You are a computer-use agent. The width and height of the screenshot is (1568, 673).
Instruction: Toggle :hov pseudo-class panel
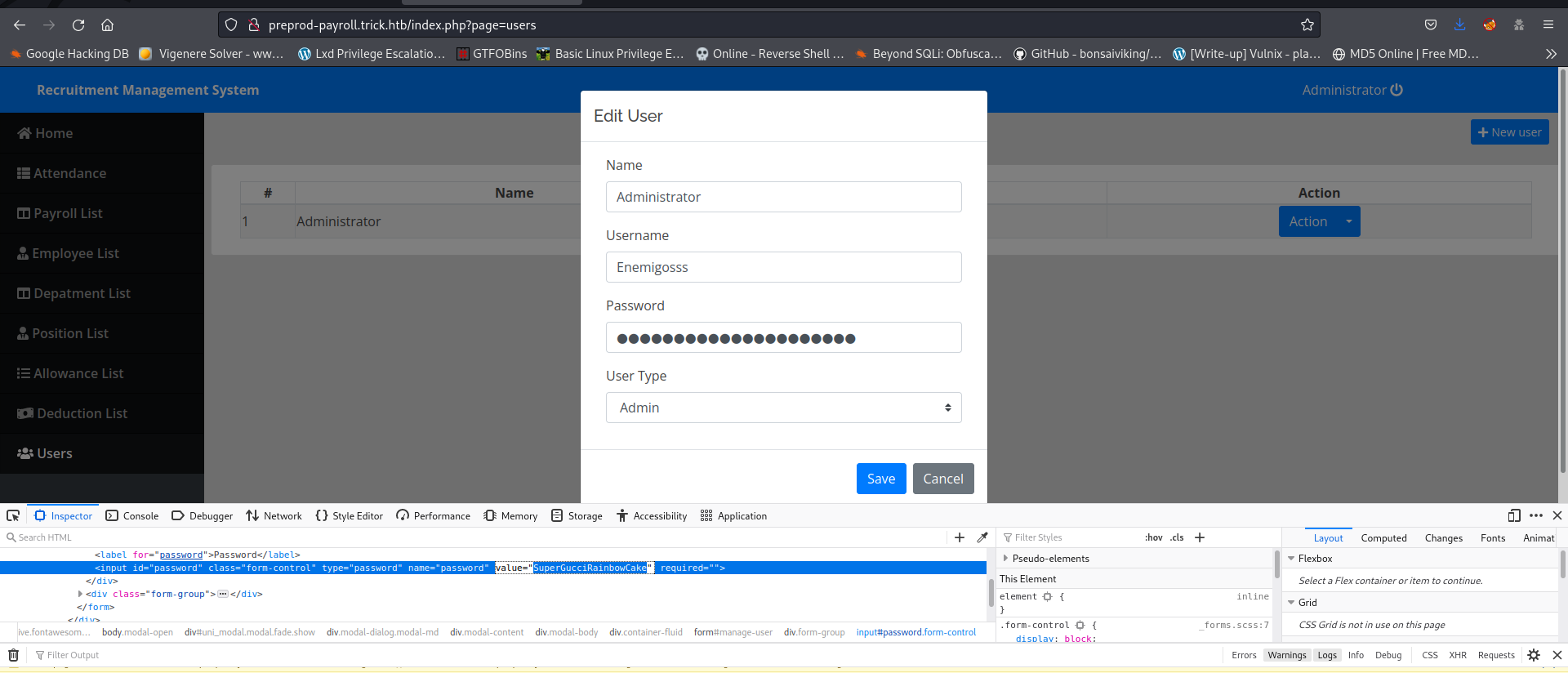1153,537
